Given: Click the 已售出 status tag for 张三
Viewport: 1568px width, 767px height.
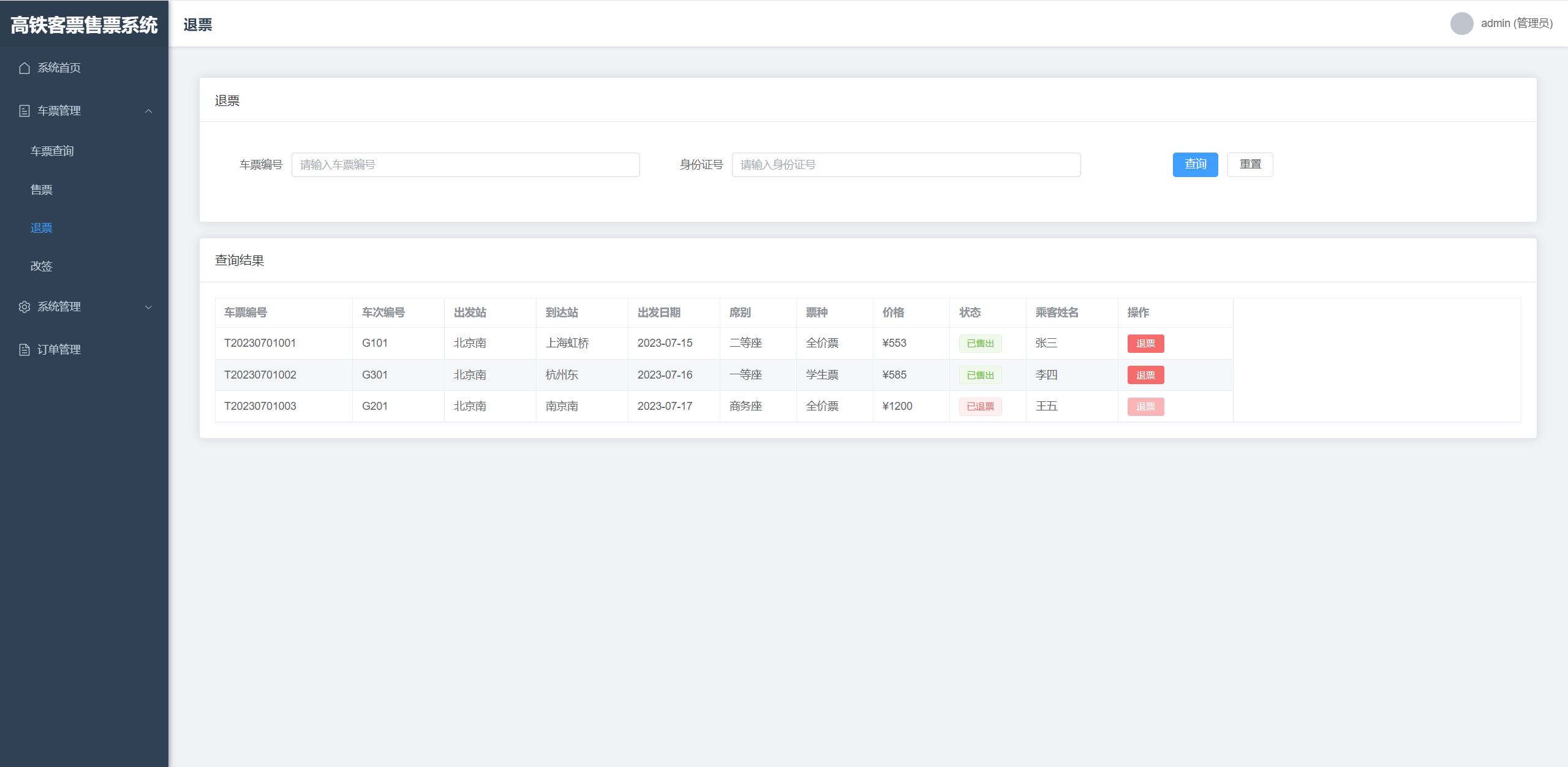Looking at the screenshot, I should [980, 343].
